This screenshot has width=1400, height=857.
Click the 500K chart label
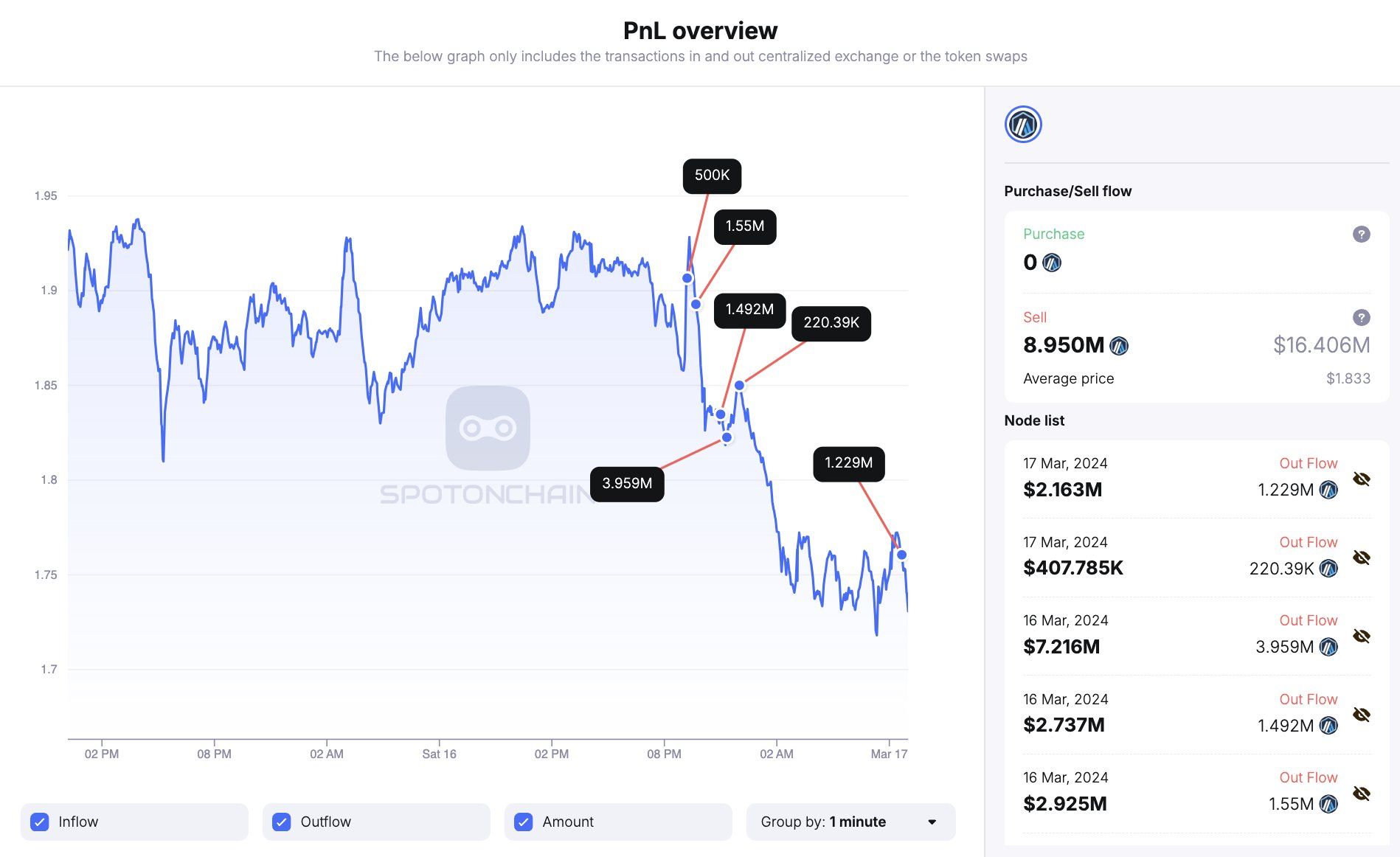tap(712, 176)
